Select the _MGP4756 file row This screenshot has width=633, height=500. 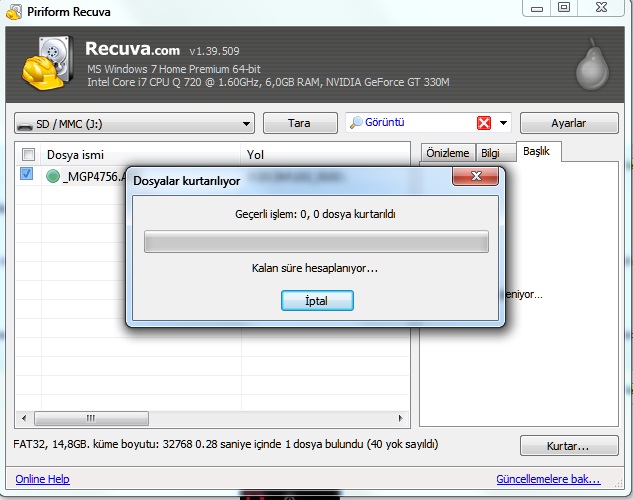[x=71, y=176]
